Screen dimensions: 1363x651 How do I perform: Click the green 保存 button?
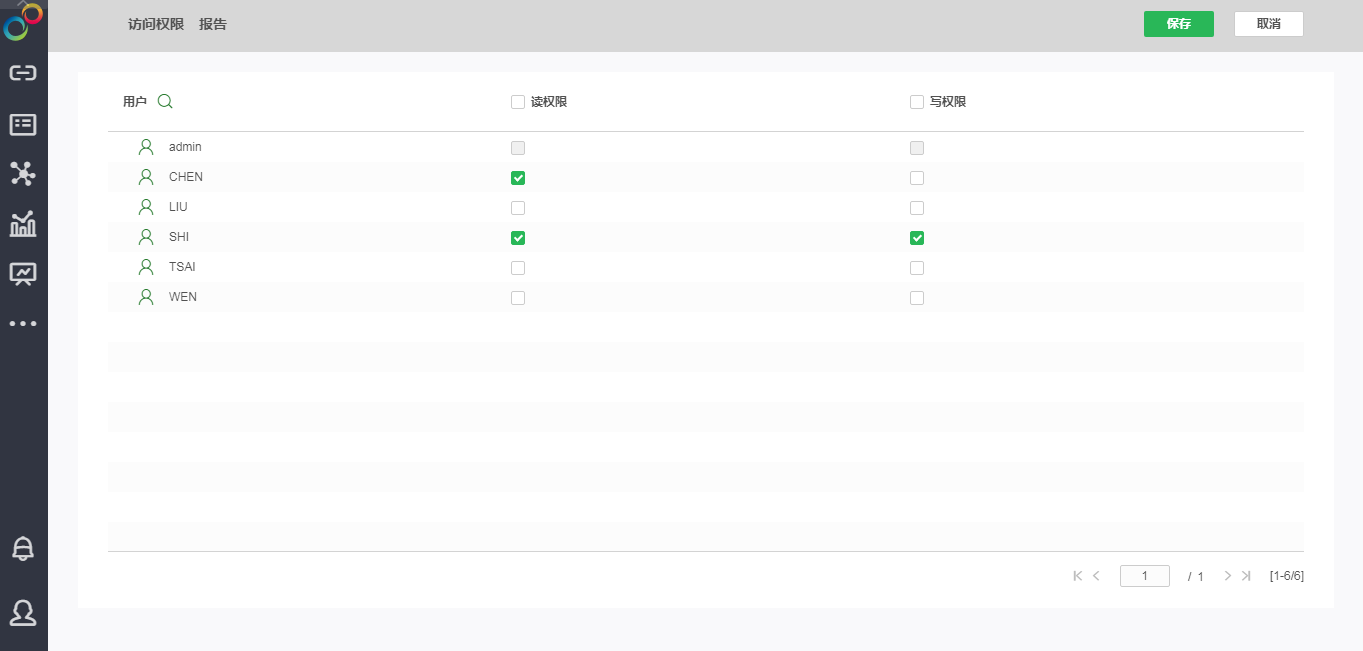[1178, 24]
